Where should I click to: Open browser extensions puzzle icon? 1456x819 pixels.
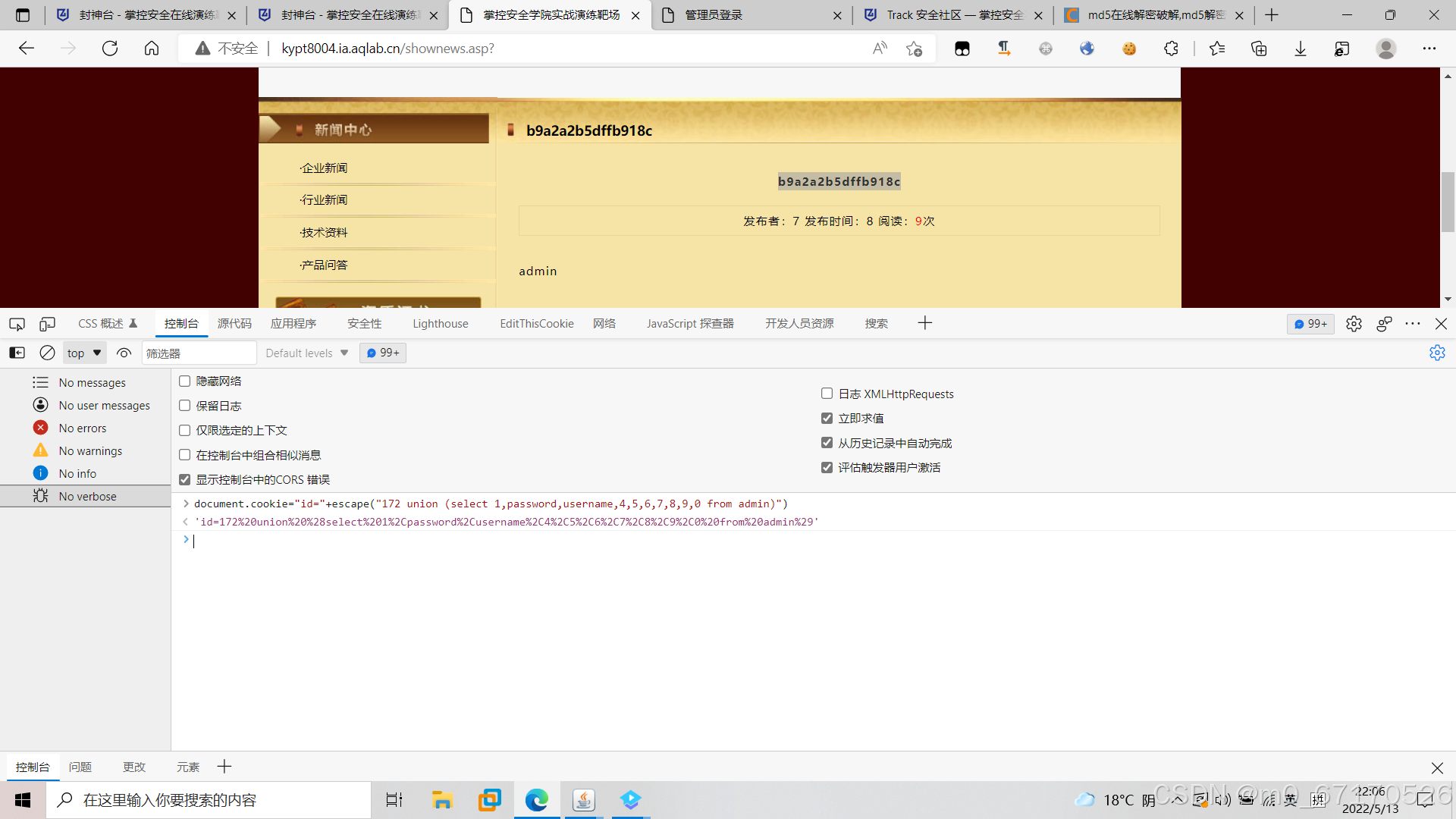point(1171,49)
